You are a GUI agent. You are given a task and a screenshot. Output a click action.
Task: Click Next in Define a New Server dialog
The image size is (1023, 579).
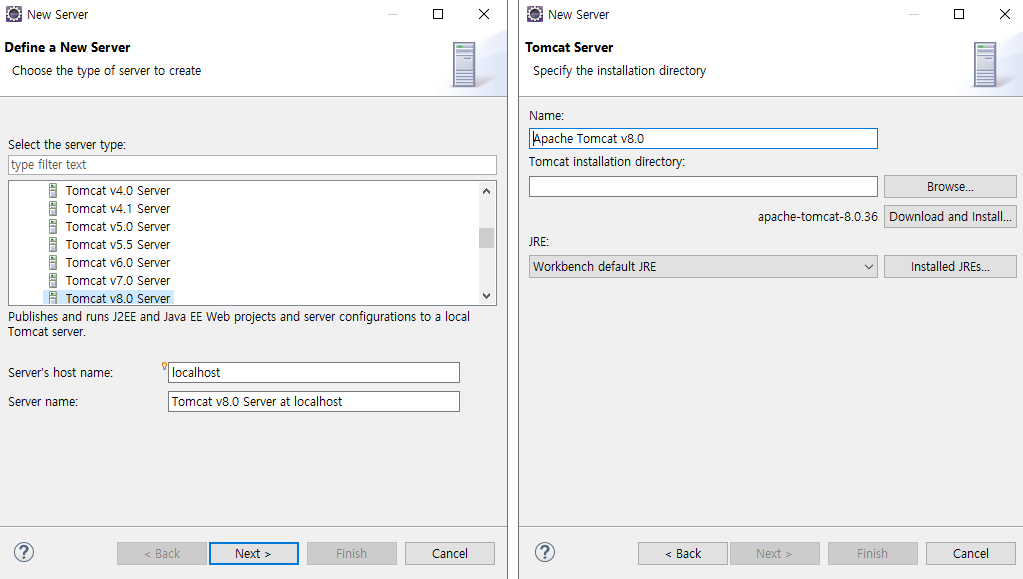tap(254, 554)
